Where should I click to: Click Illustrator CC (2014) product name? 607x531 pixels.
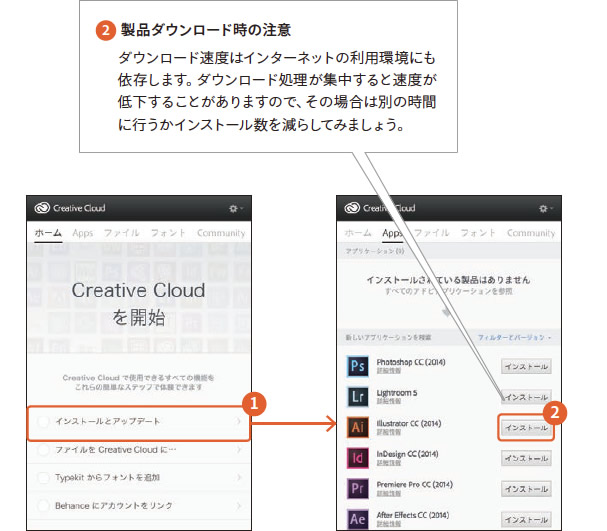click(x=409, y=423)
